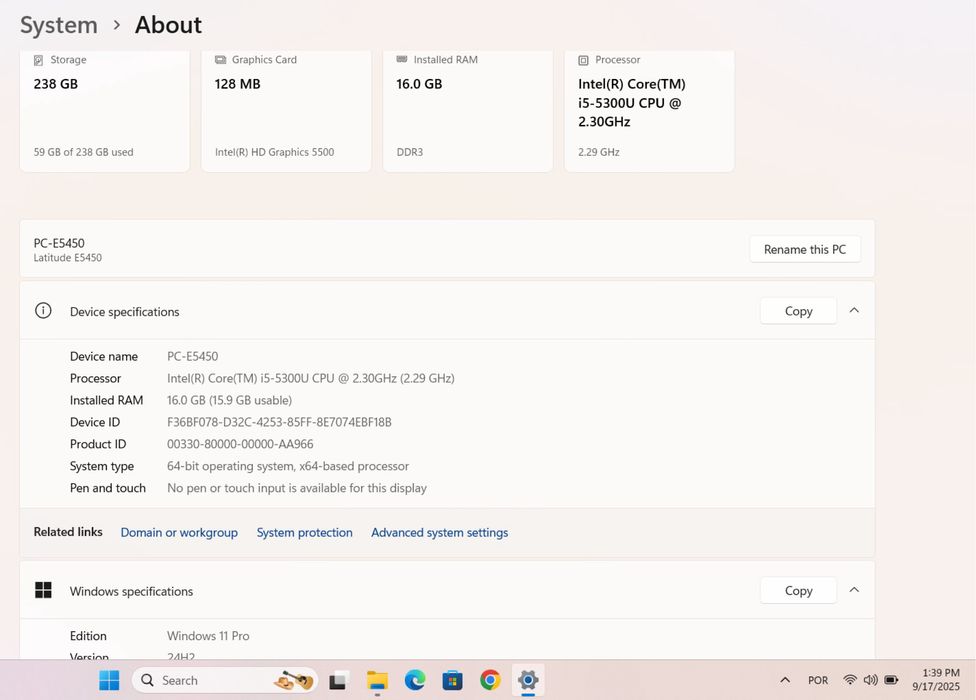The image size is (976, 700).
Task: Click the Settings gear taskbar icon
Action: [528, 680]
